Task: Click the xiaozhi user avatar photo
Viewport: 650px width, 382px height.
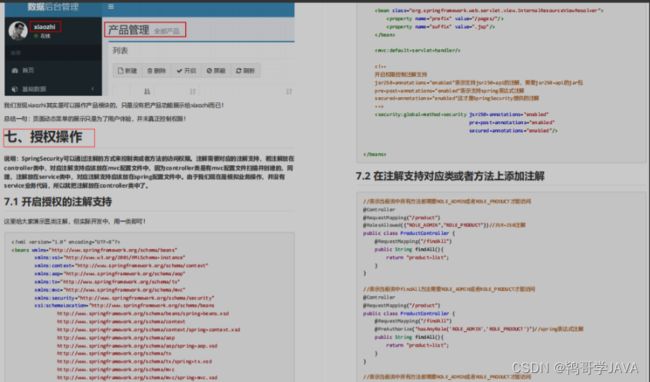Action: [18, 30]
